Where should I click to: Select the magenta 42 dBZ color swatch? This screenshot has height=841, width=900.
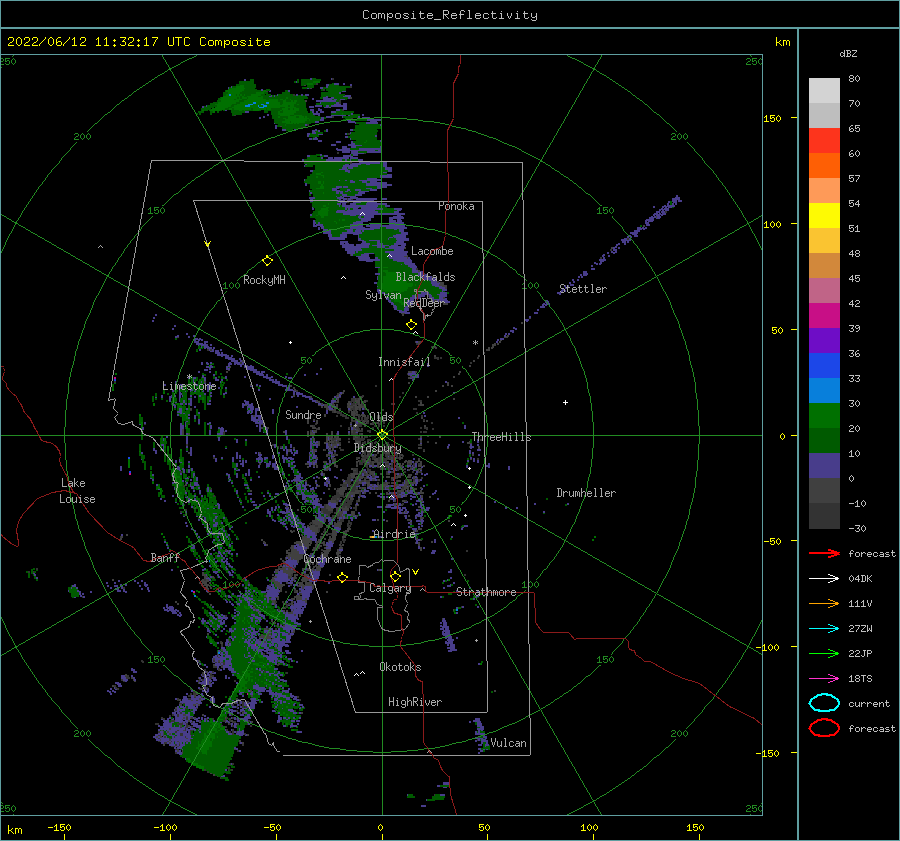point(824,316)
